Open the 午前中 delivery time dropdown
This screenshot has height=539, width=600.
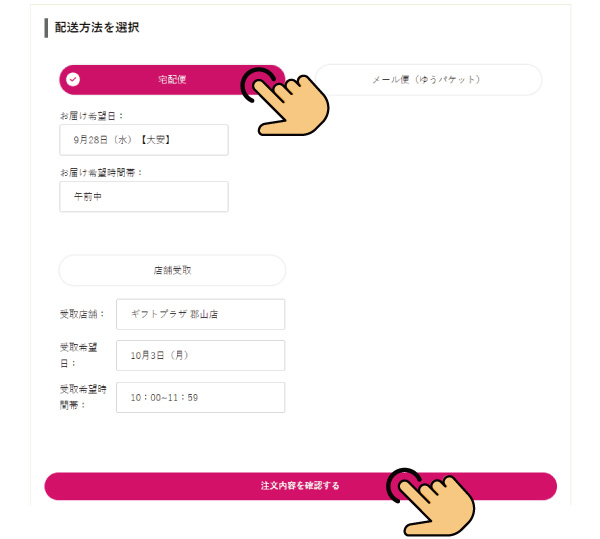click(x=144, y=197)
